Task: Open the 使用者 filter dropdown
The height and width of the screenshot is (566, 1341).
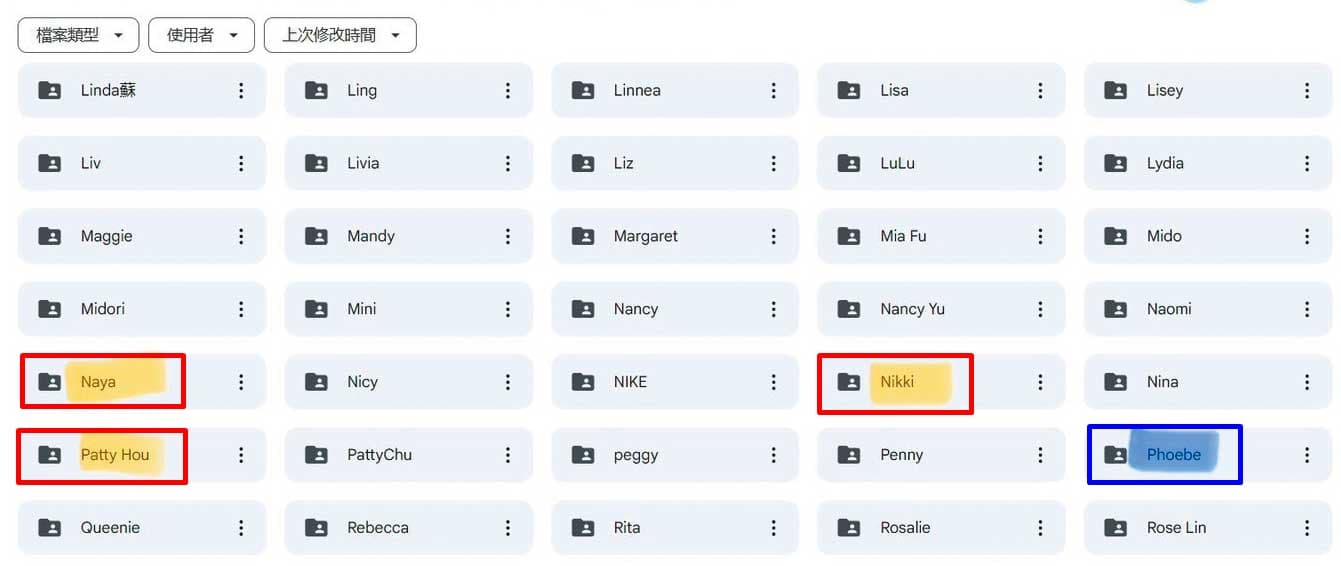Action: click(x=201, y=35)
